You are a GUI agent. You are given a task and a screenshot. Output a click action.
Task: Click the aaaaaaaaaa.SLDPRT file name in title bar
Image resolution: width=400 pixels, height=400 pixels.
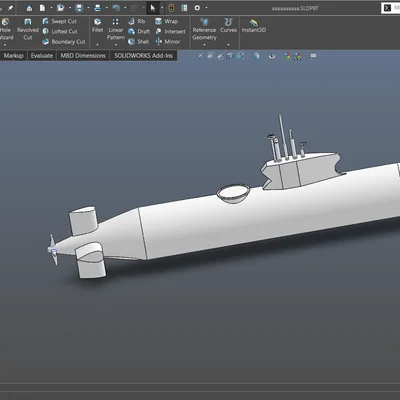(295, 8)
